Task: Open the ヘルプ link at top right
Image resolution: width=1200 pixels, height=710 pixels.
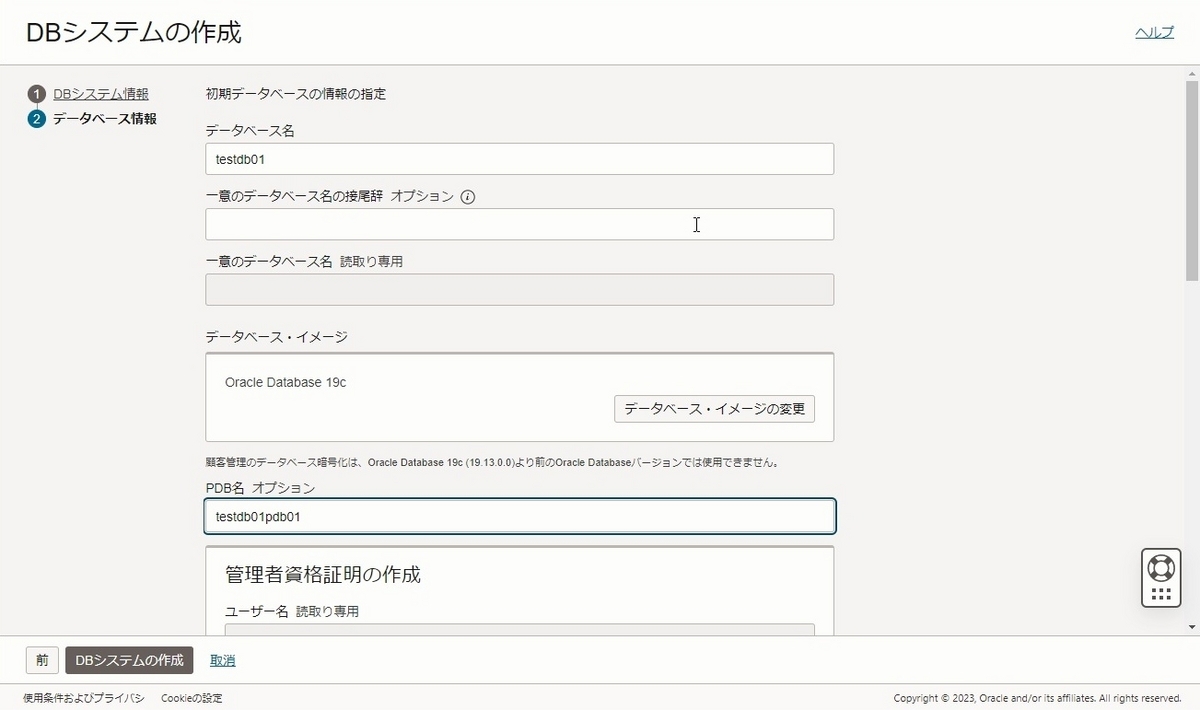Action: pyautogui.click(x=1154, y=31)
